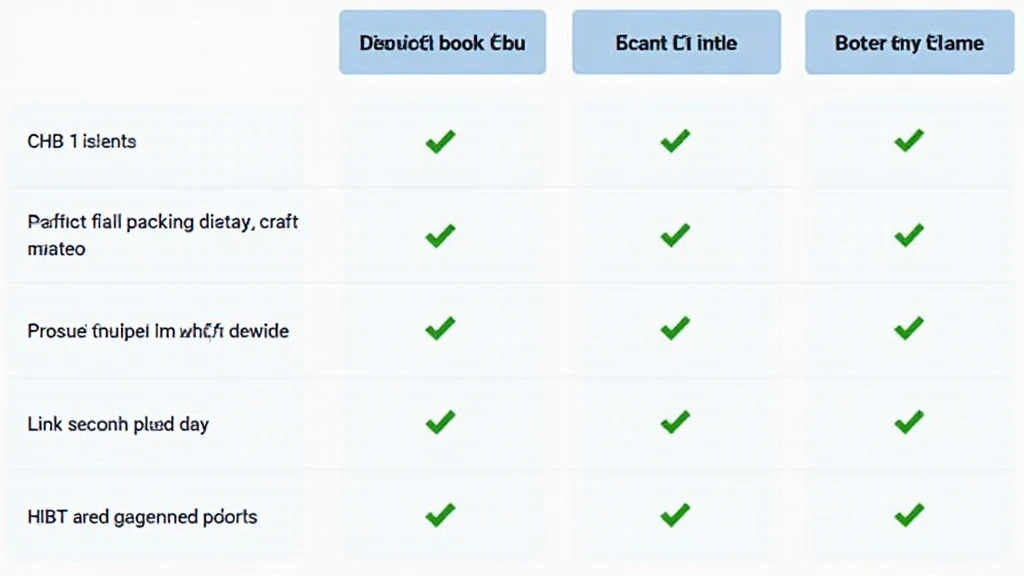Click 'Parfict fiall packing' checkmark in middle column
Image resolution: width=1024 pixels, height=576 pixels.
click(675, 235)
